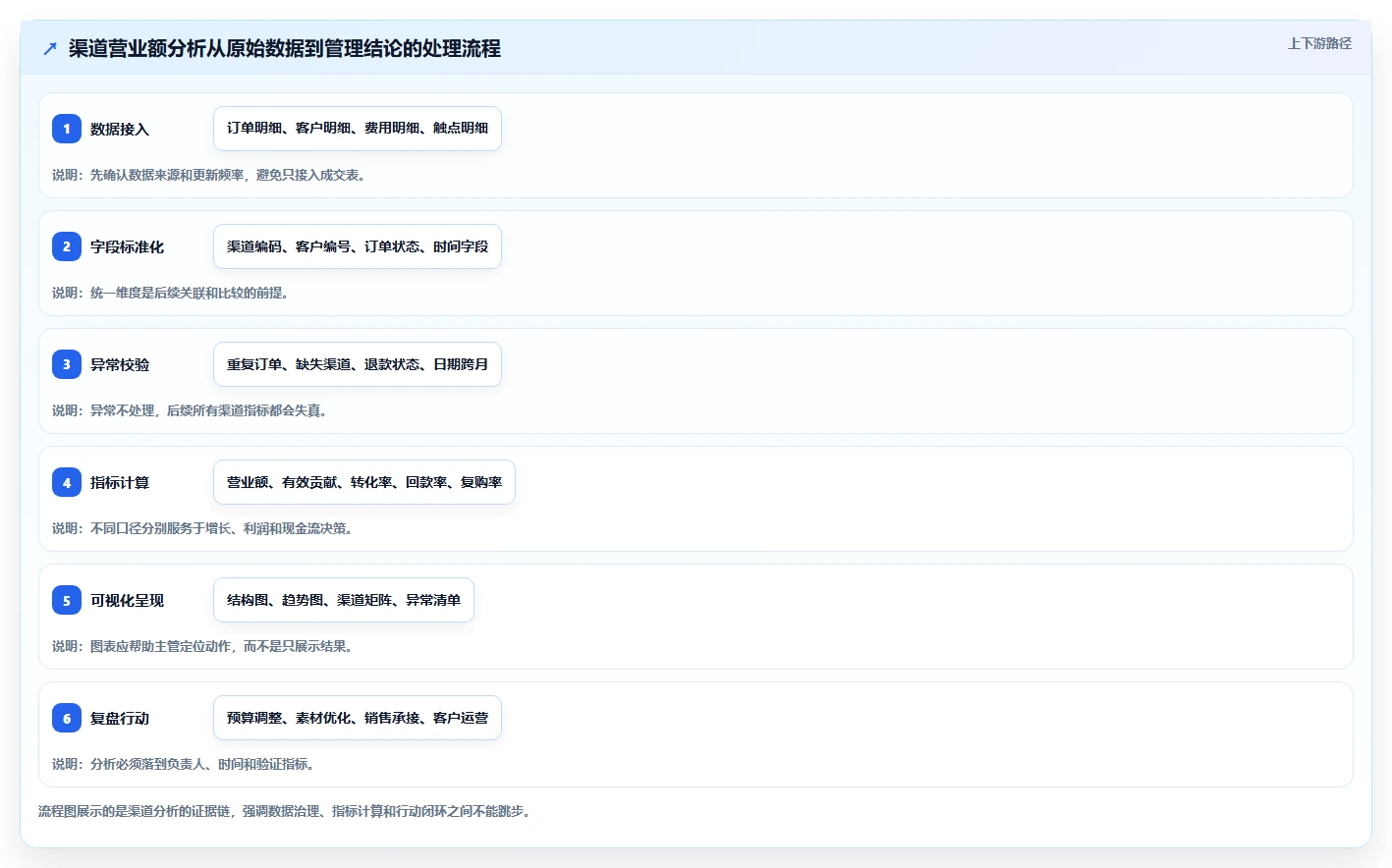Click the 指标计算 step label
Screen dimensions: 1392x868
(x=120, y=482)
